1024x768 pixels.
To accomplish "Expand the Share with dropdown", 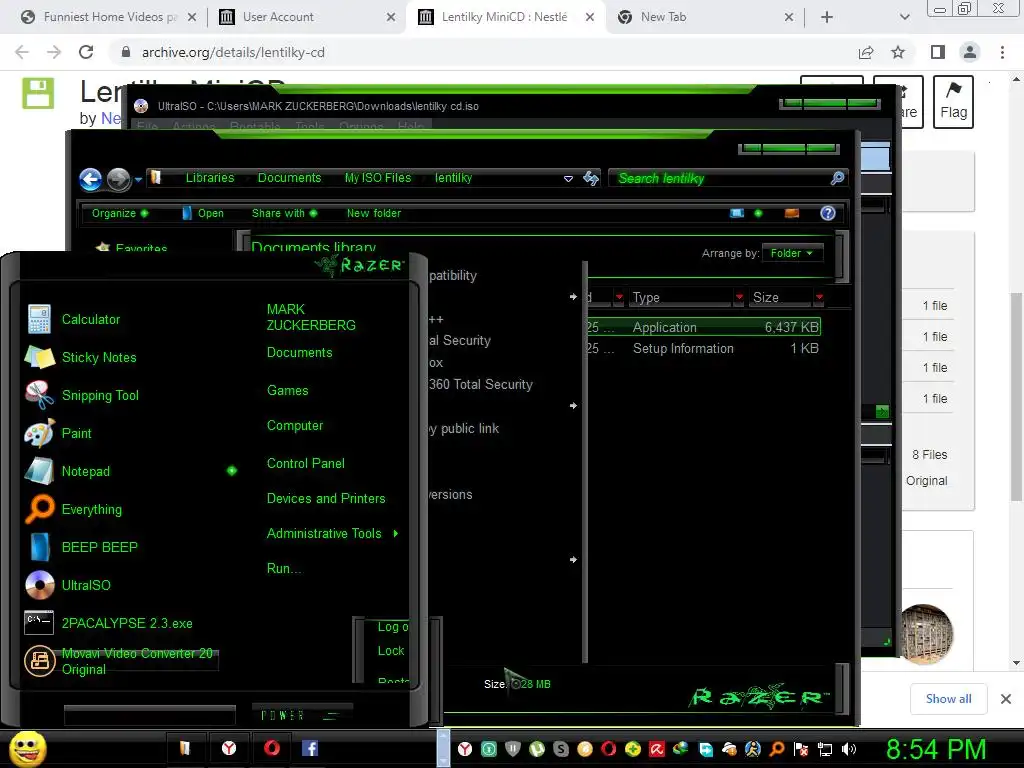I will pos(284,213).
